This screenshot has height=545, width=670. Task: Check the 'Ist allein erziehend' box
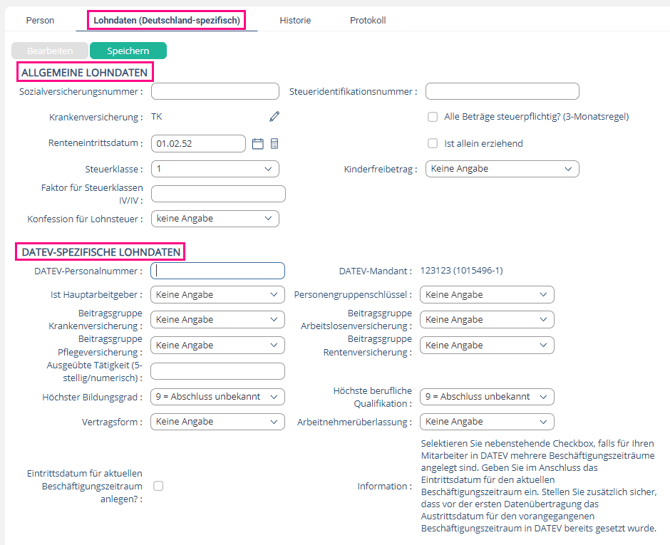[433, 143]
